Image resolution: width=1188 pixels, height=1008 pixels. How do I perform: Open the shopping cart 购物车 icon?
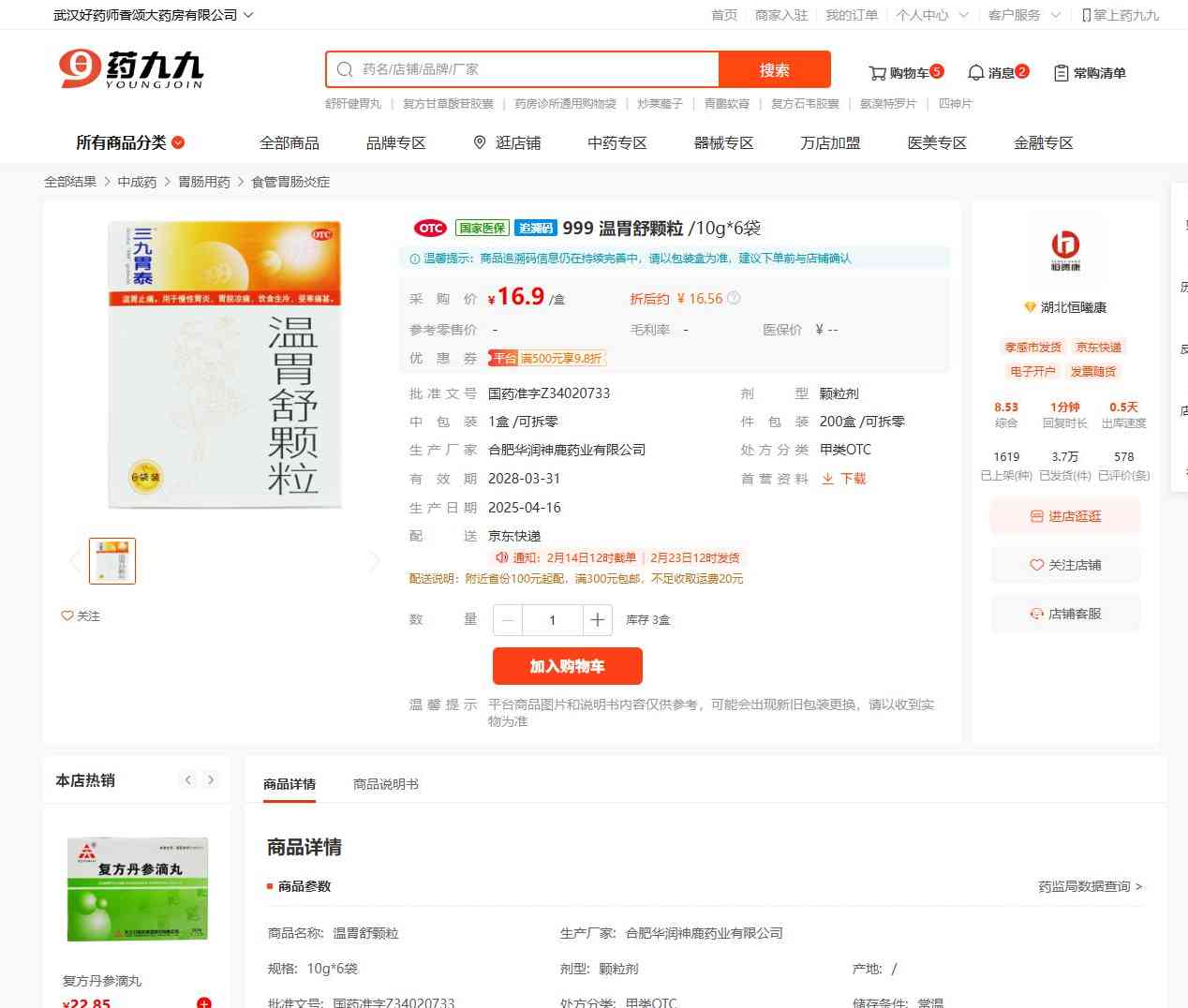point(878,73)
